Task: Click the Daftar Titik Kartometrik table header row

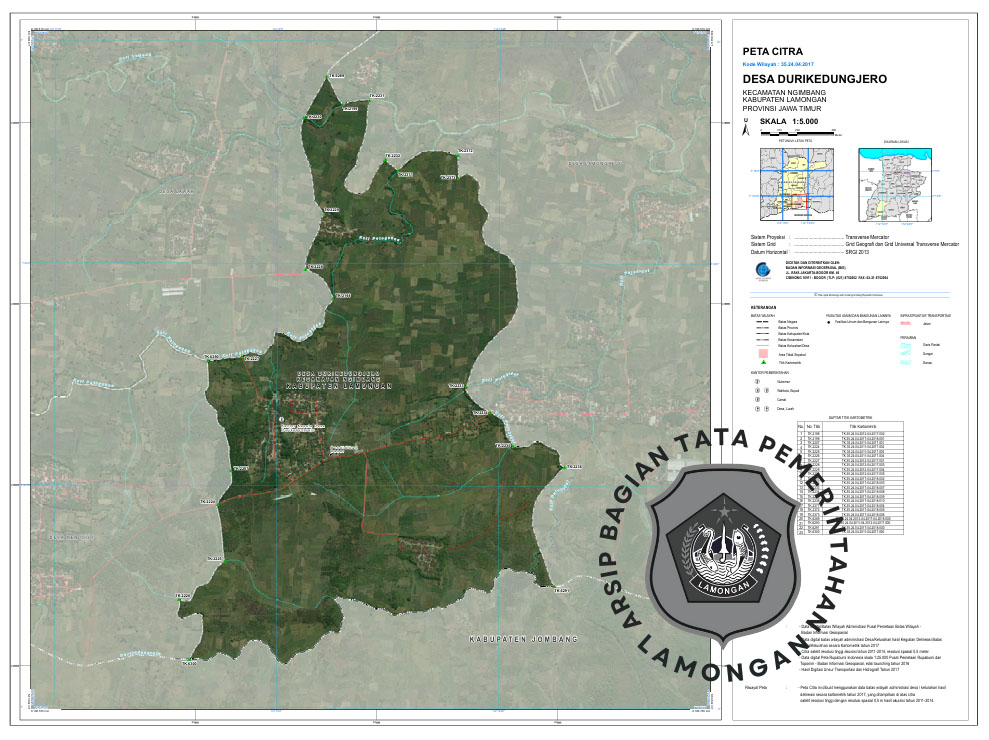Action: tap(851, 425)
